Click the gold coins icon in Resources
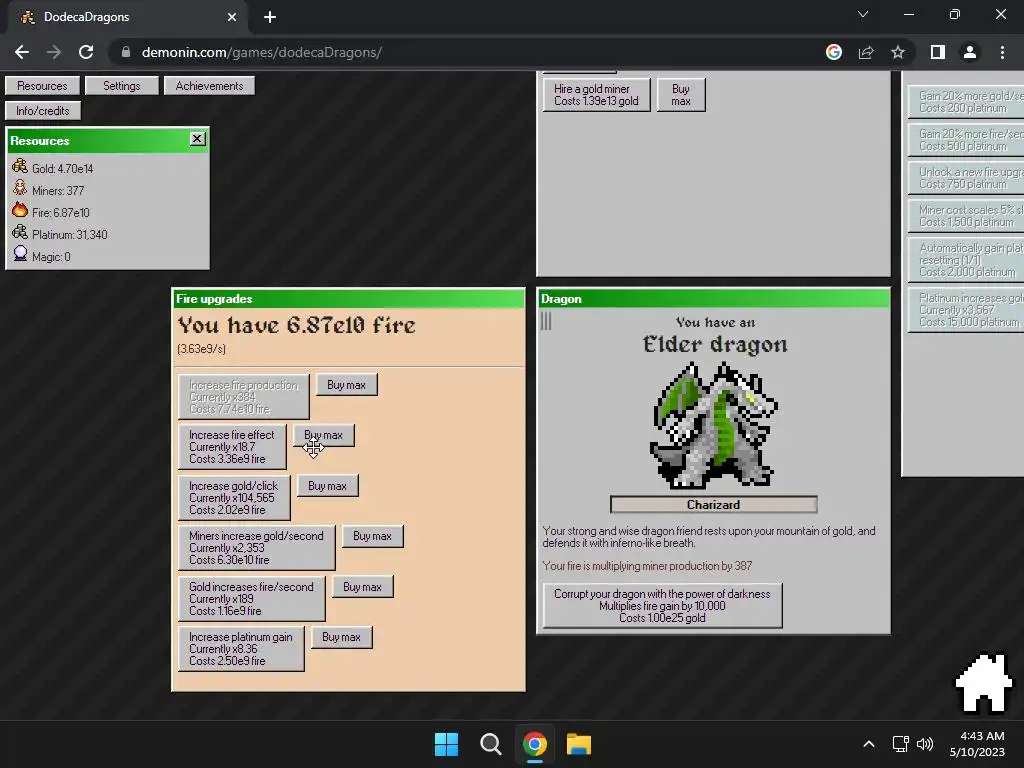The width and height of the screenshot is (1024, 768). pos(20,167)
